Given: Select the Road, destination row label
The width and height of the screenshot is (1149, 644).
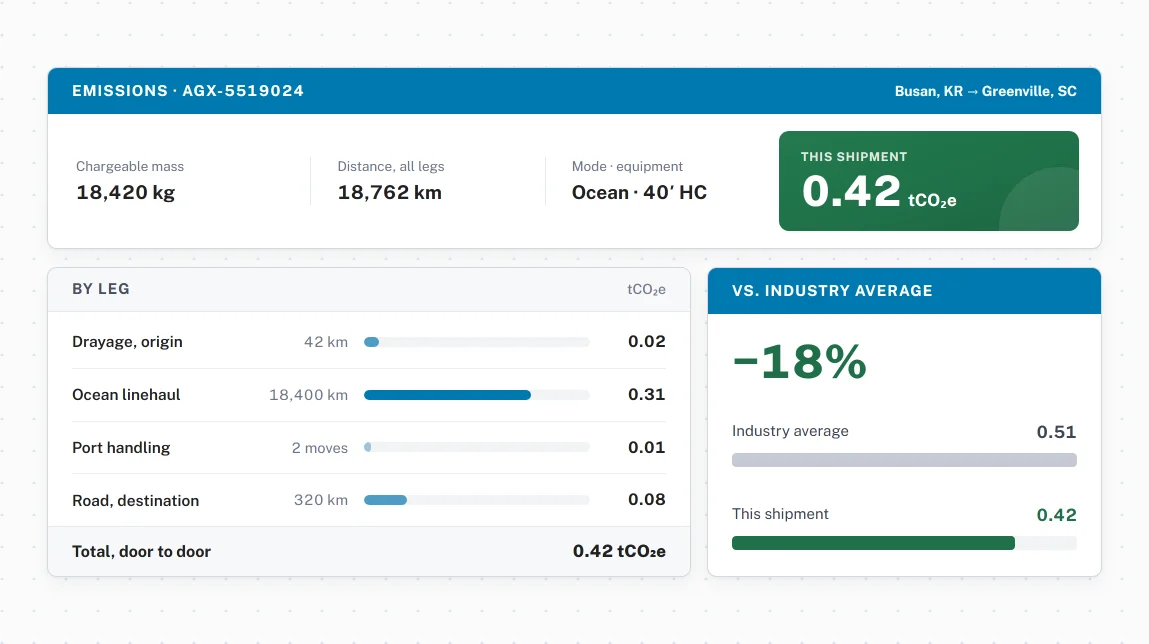Looking at the screenshot, I should click(x=136, y=500).
